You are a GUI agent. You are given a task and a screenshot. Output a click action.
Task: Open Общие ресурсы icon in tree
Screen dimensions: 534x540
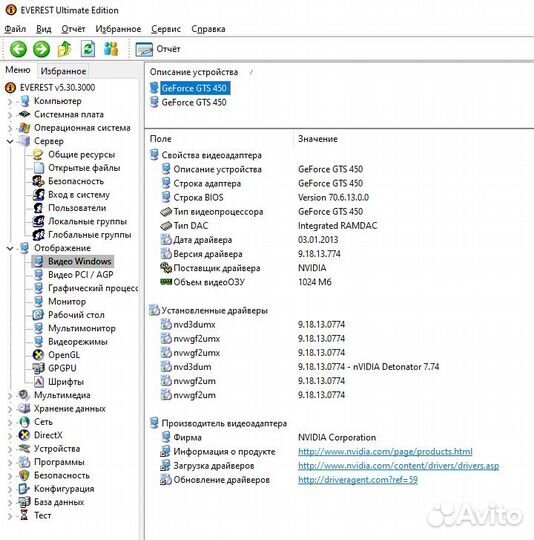[x=38, y=155]
